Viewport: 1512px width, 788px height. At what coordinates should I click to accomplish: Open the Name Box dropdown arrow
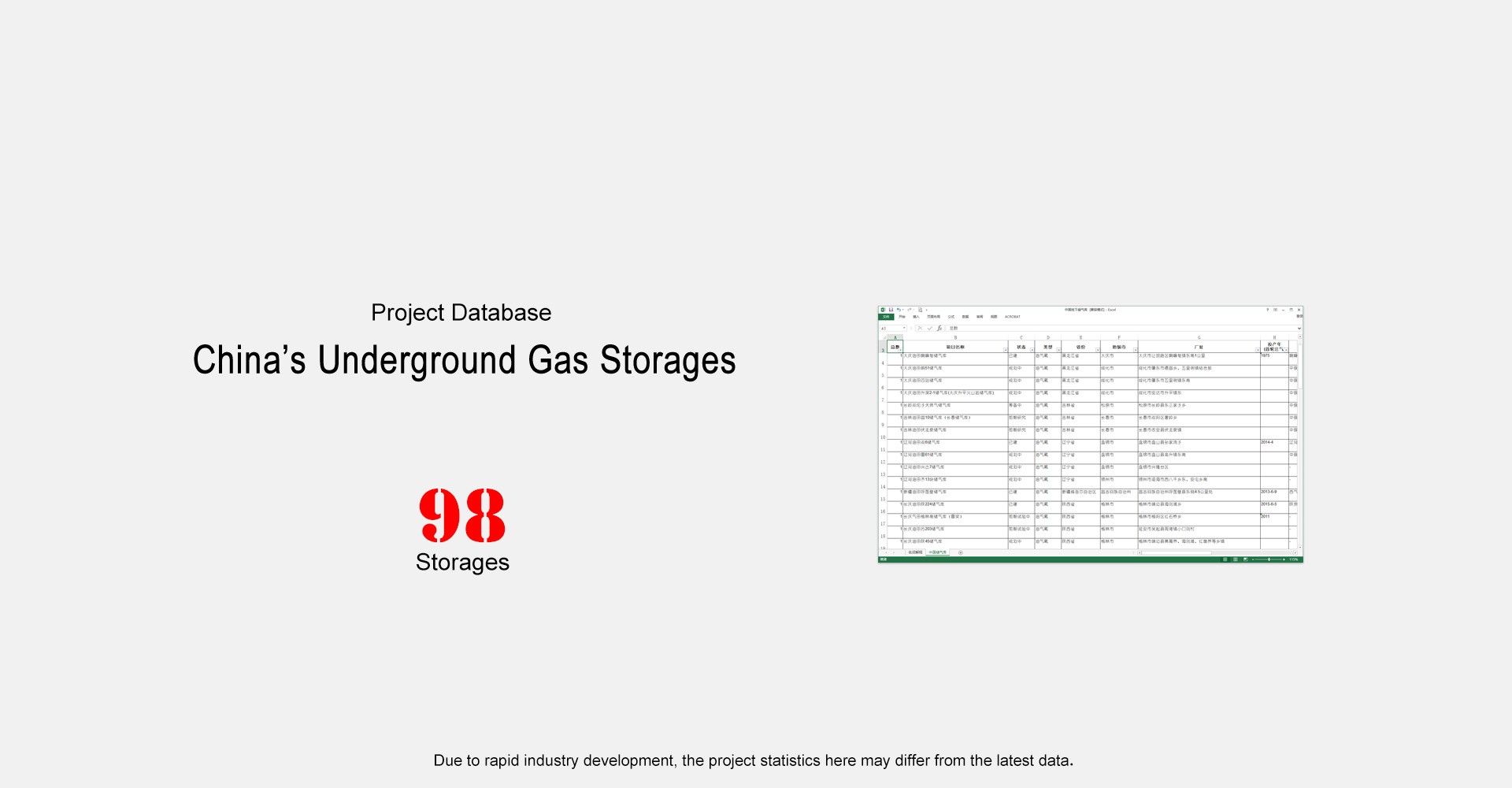point(904,328)
